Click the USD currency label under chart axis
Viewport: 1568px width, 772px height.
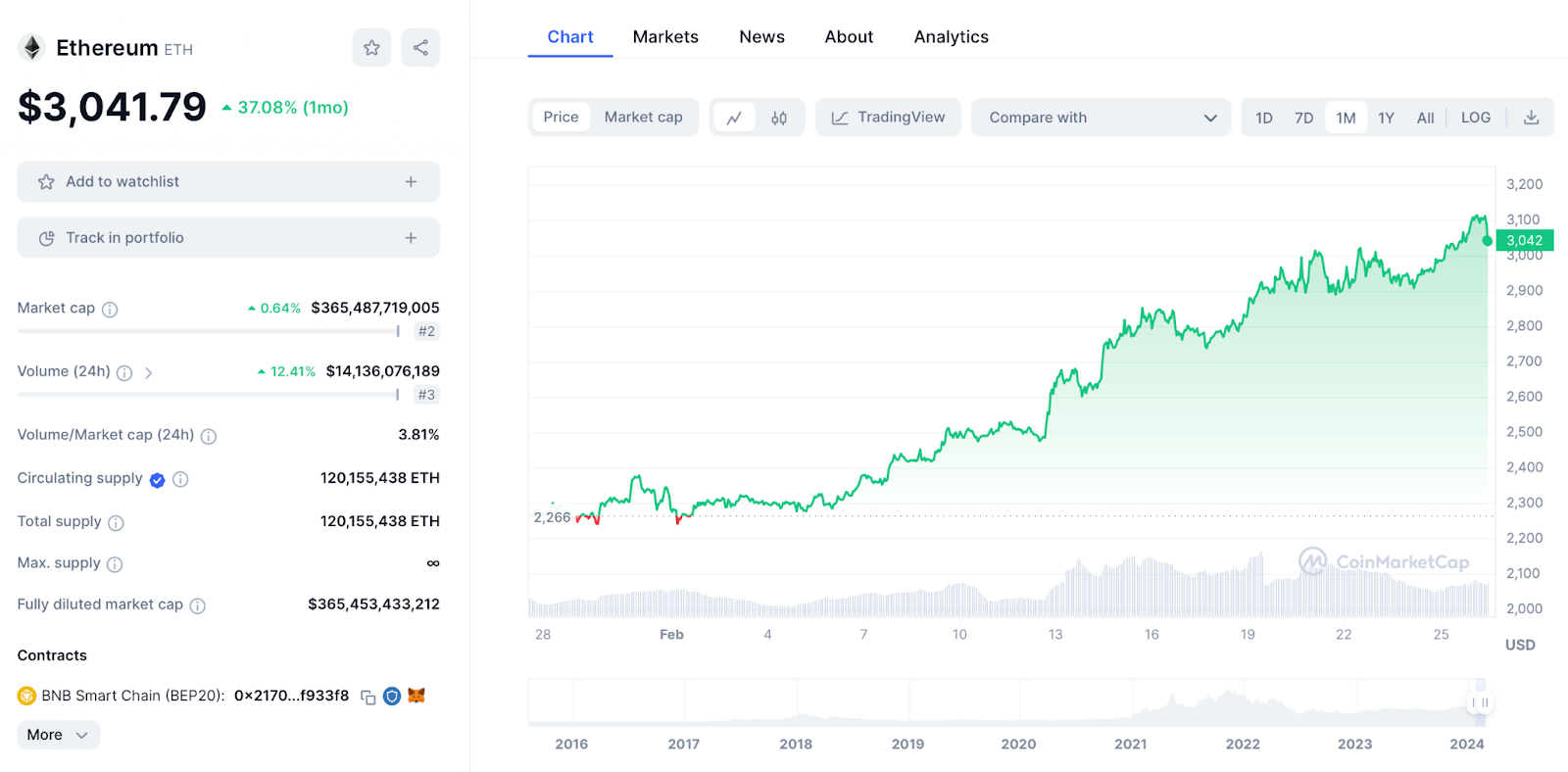point(1520,646)
